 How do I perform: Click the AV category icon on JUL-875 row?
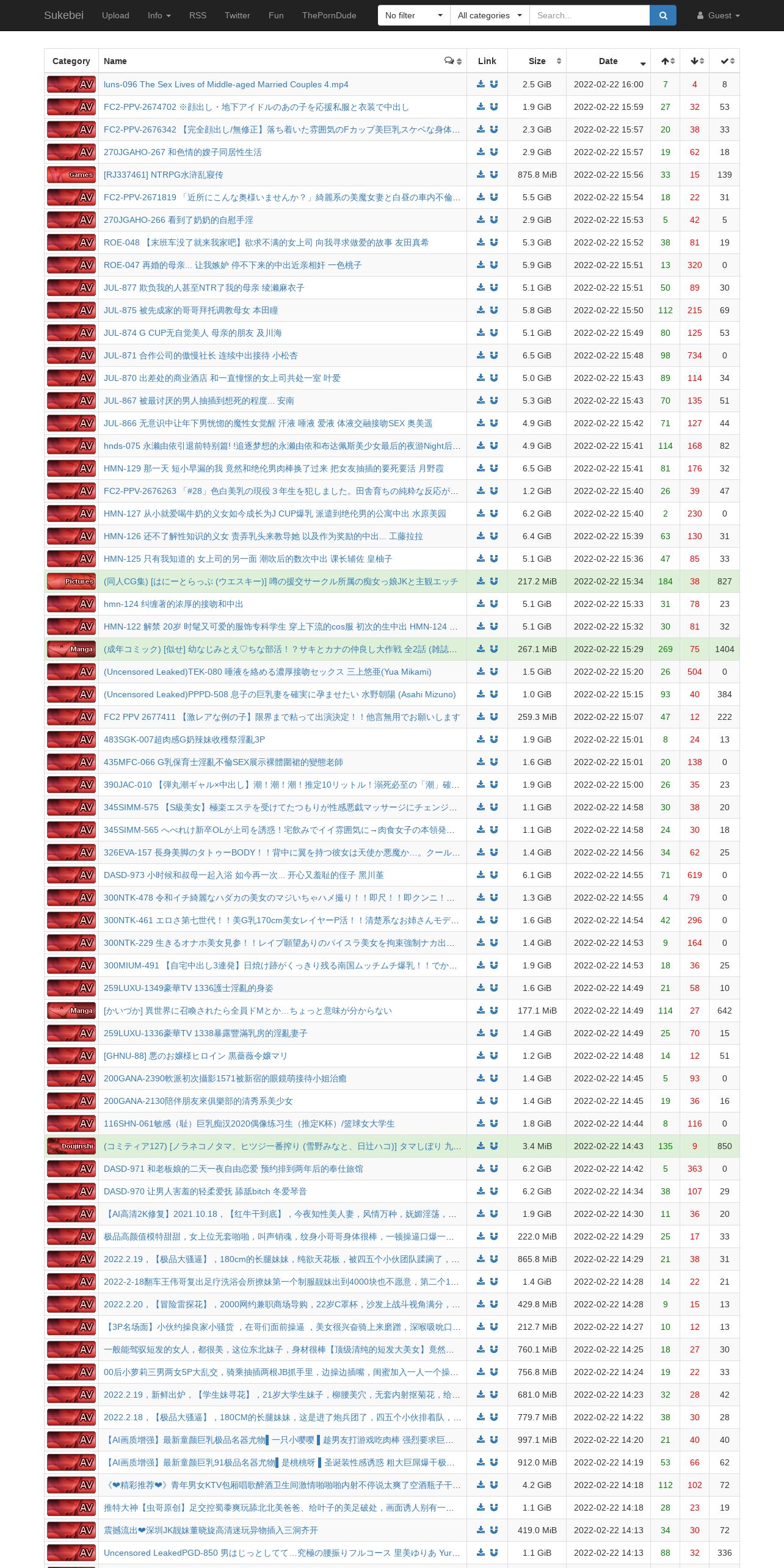(x=71, y=310)
